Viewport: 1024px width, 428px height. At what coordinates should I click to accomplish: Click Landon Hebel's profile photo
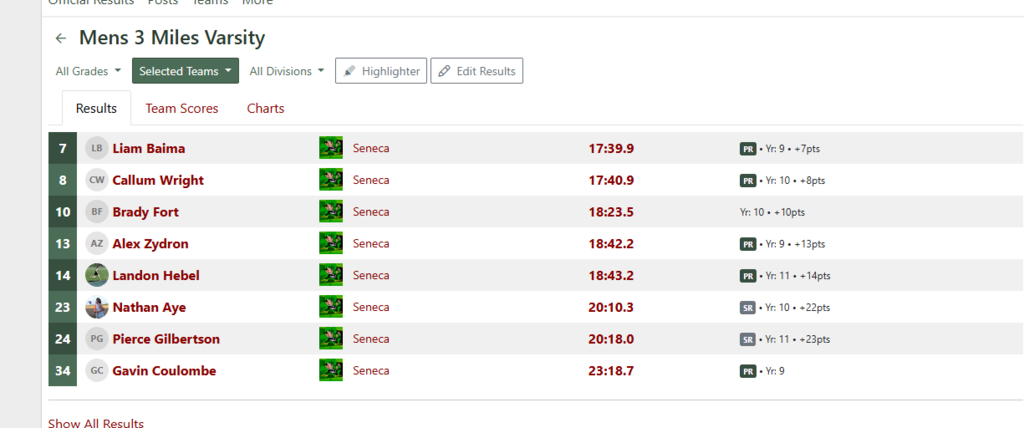[97, 275]
